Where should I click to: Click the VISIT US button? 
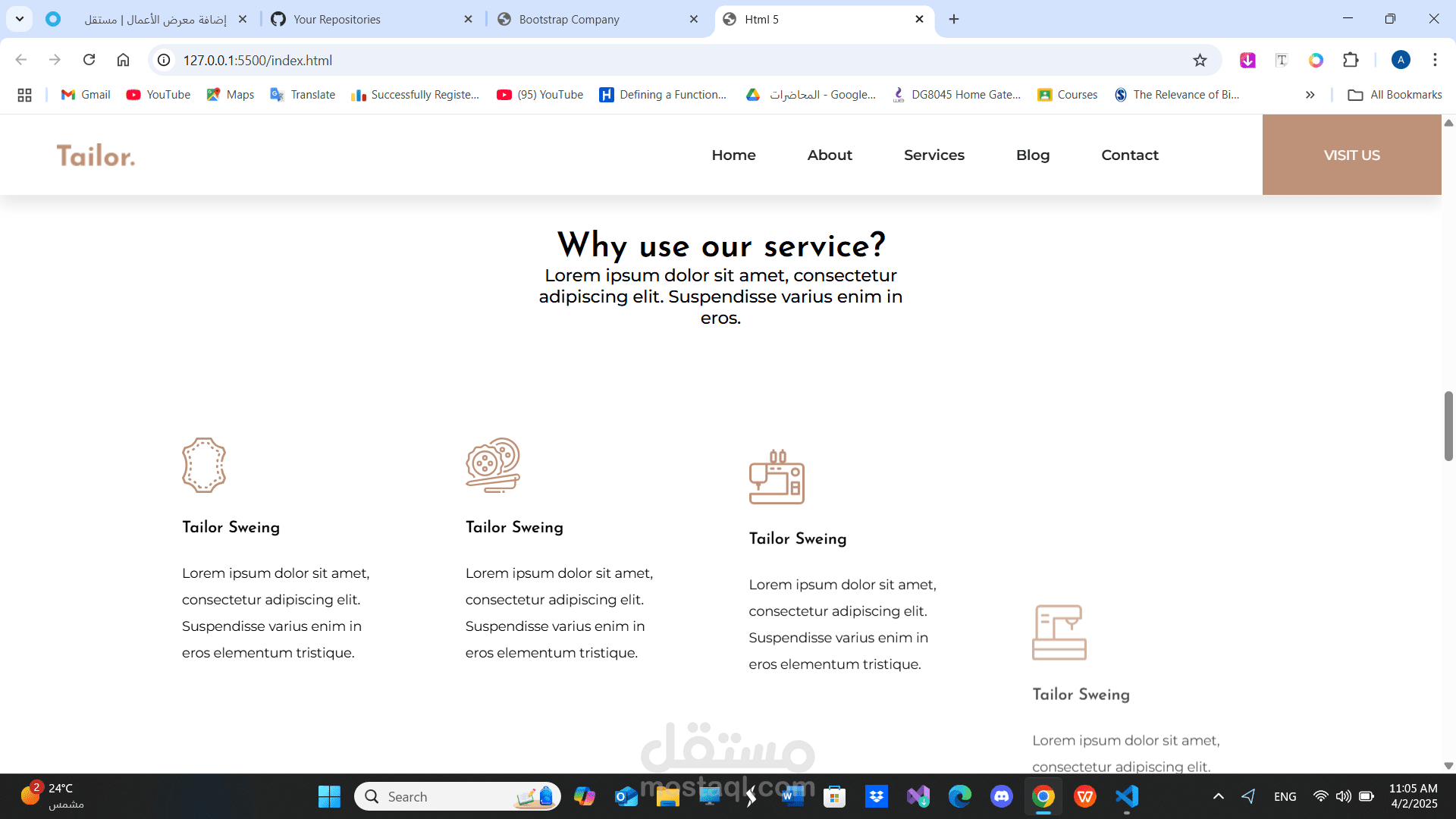pos(1351,155)
